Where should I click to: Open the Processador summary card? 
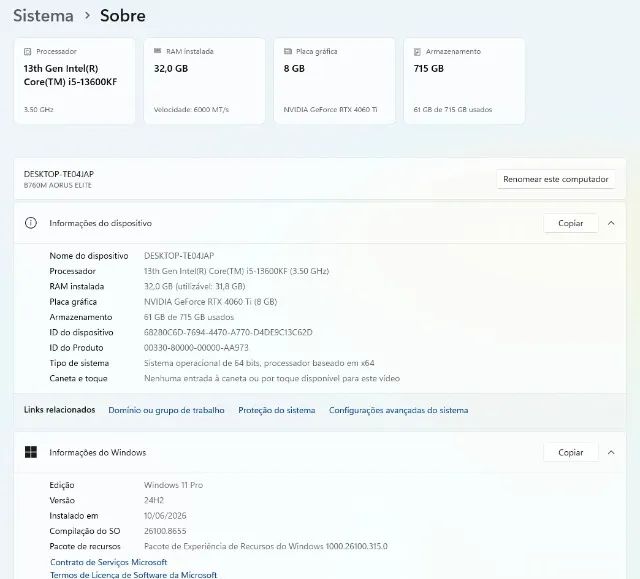click(74, 81)
